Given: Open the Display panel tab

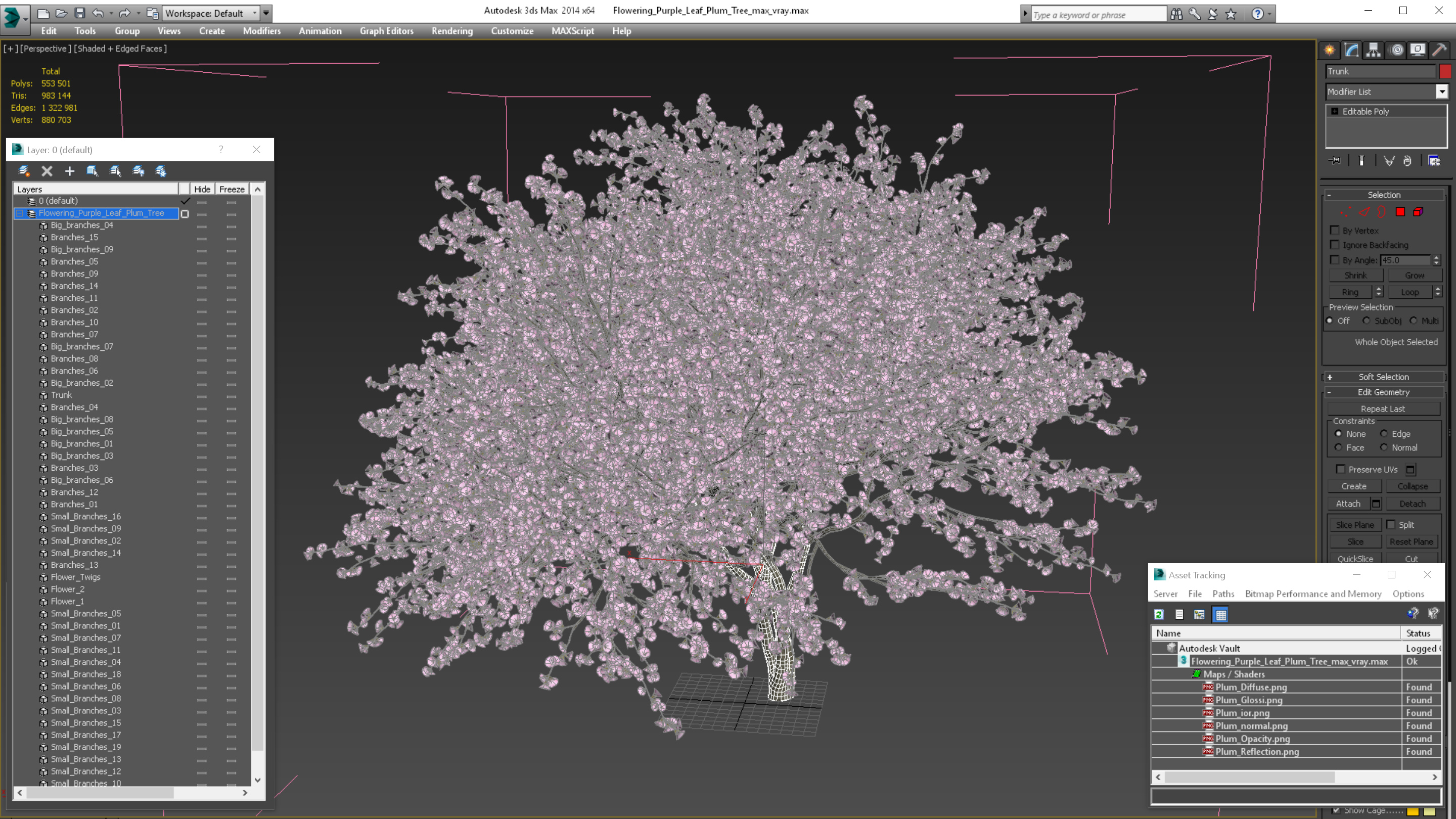Looking at the screenshot, I should click(1418, 51).
